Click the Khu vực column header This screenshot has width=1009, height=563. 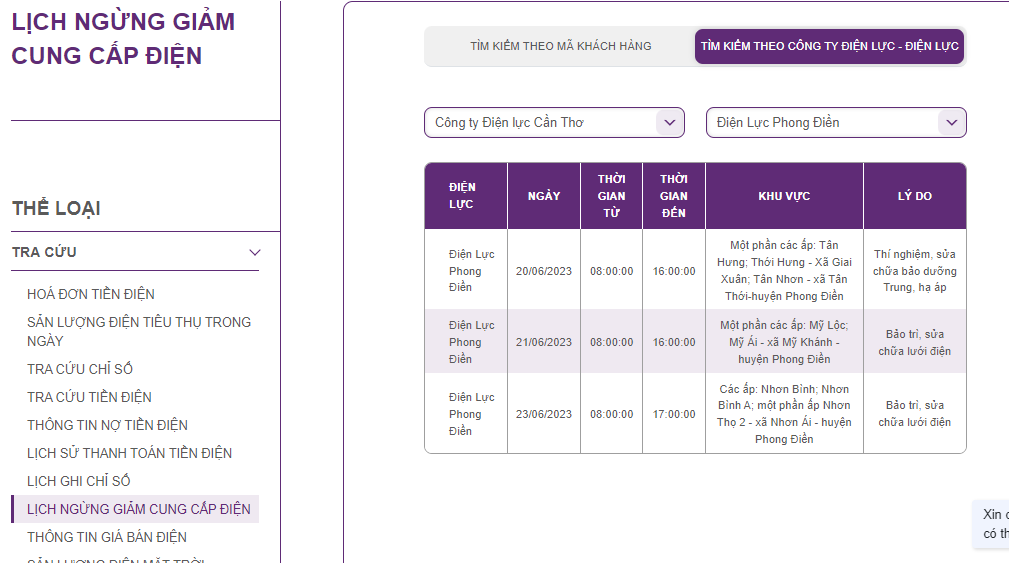[784, 196]
